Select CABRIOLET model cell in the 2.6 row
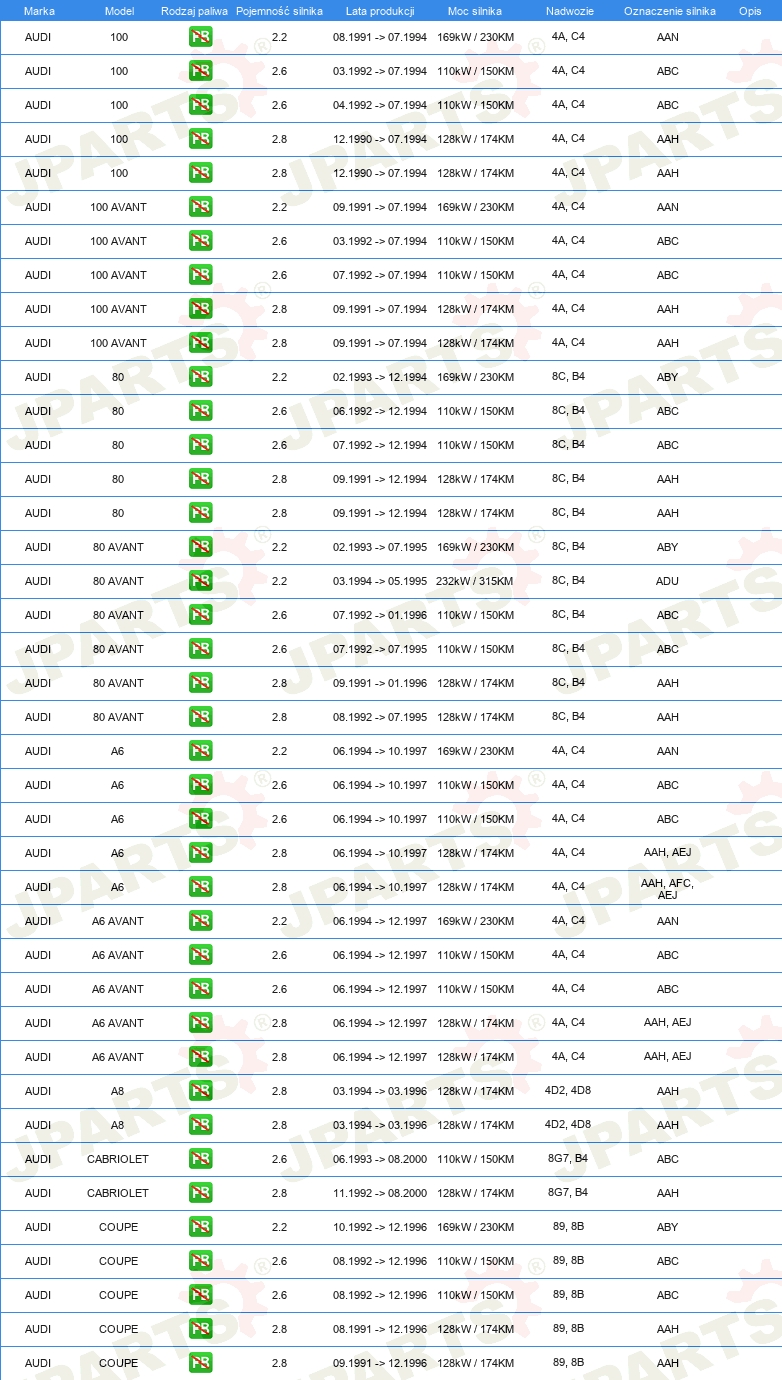The image size is (782, 1380). 118,1160
